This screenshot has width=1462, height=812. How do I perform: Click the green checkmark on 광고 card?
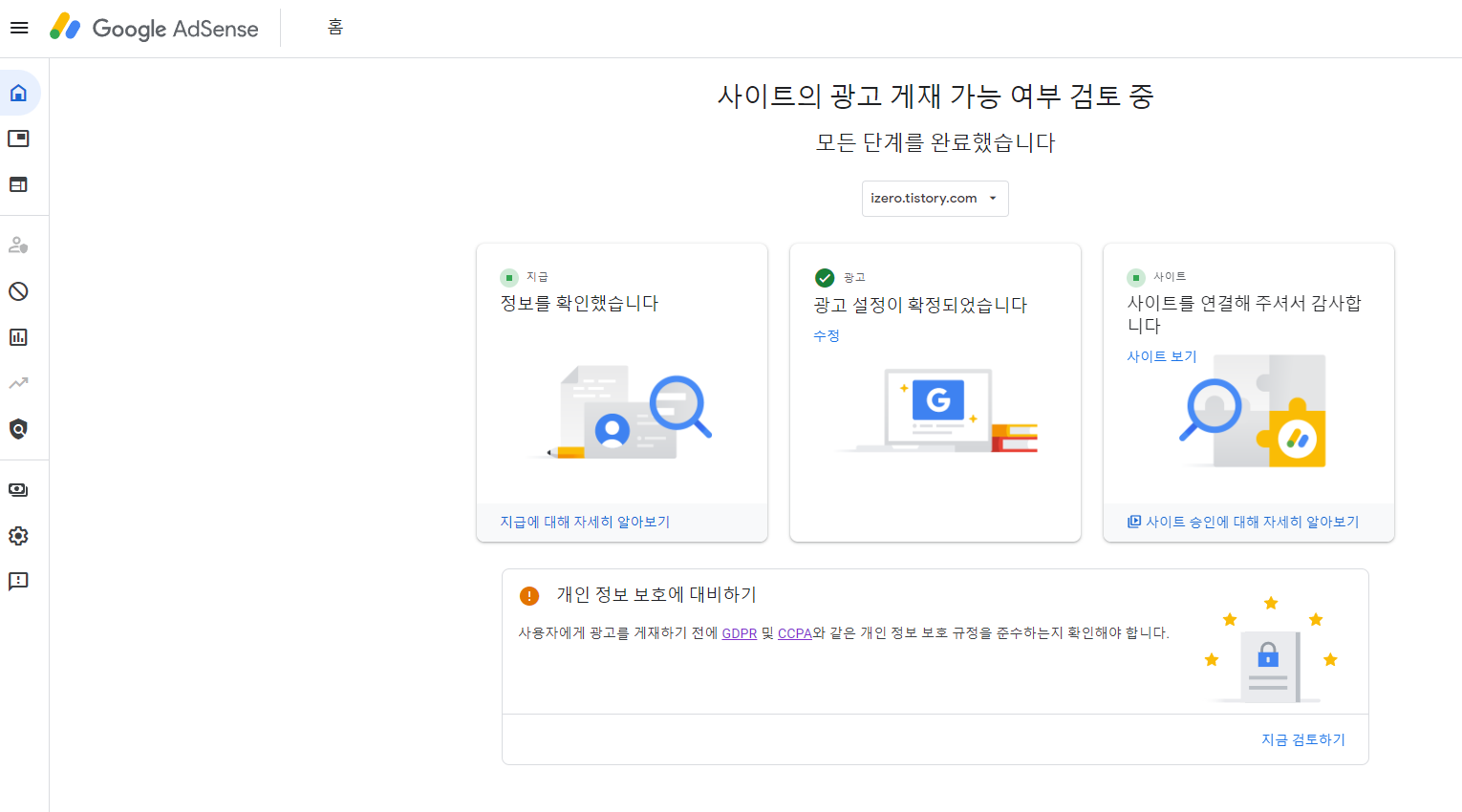[825, 278]
